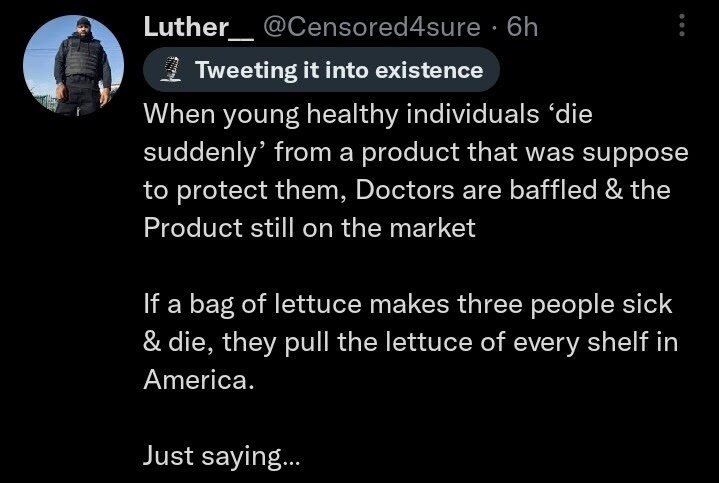This screenshot has width=719, height=483.
Task: Click the display name Luther__
Action: coord(199,27)
